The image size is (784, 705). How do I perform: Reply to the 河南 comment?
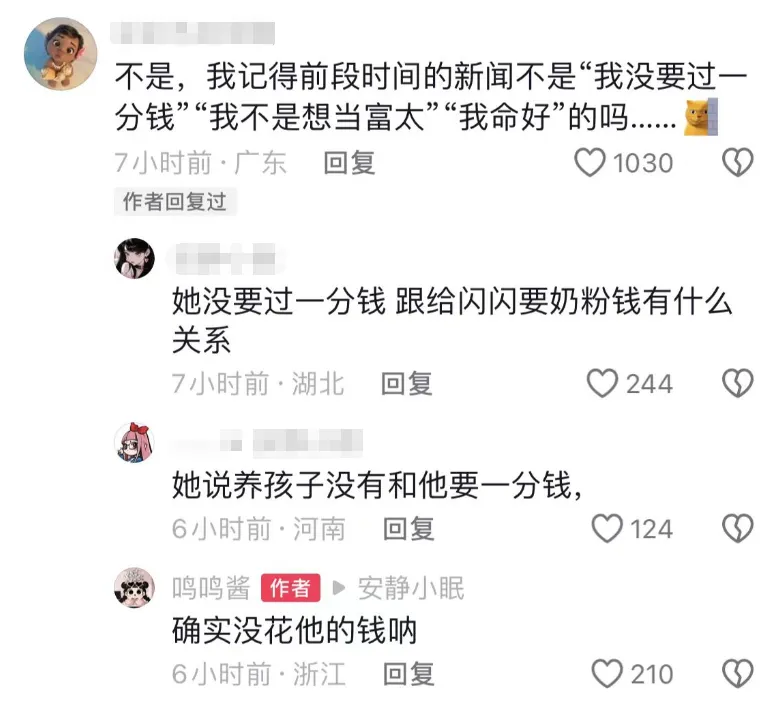click(408, 529)
